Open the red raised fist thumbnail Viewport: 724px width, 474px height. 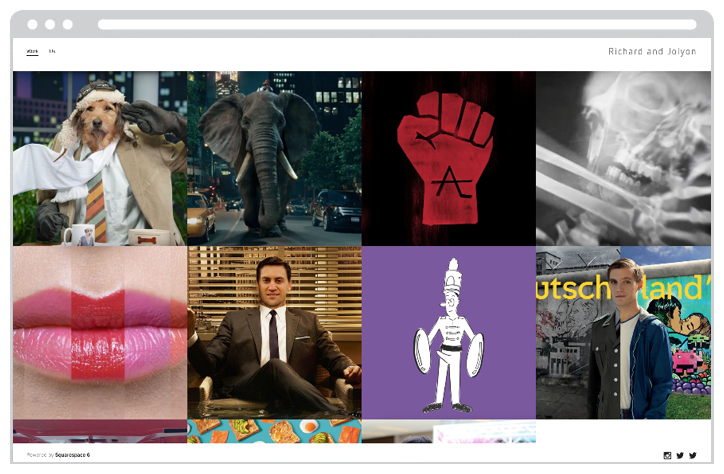point(449,158)
